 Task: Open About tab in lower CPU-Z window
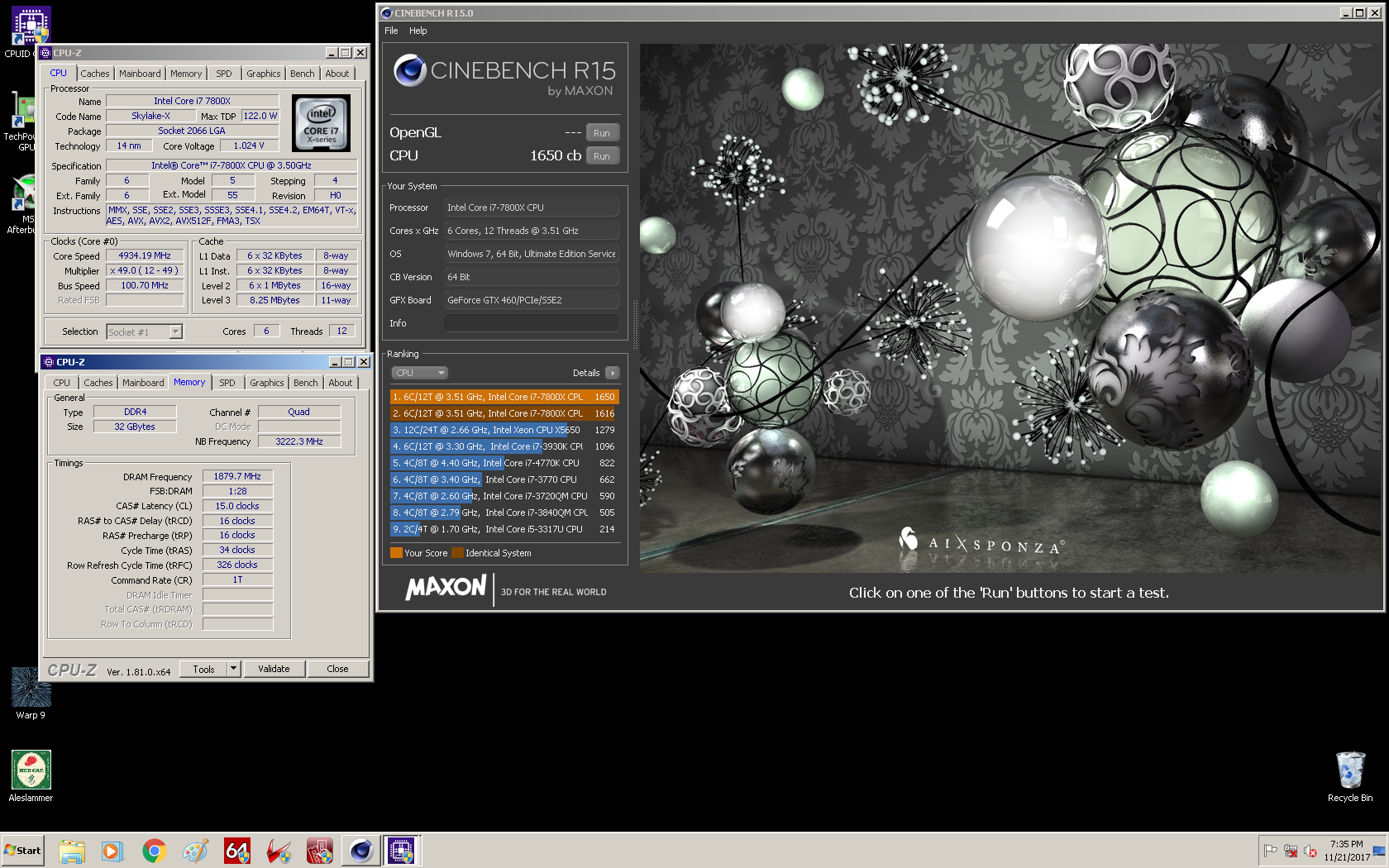pos(341,383)
